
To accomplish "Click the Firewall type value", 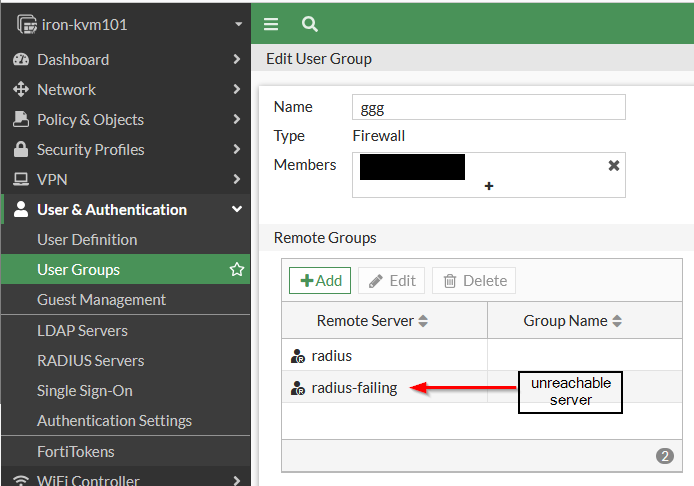I will point(378,136).
